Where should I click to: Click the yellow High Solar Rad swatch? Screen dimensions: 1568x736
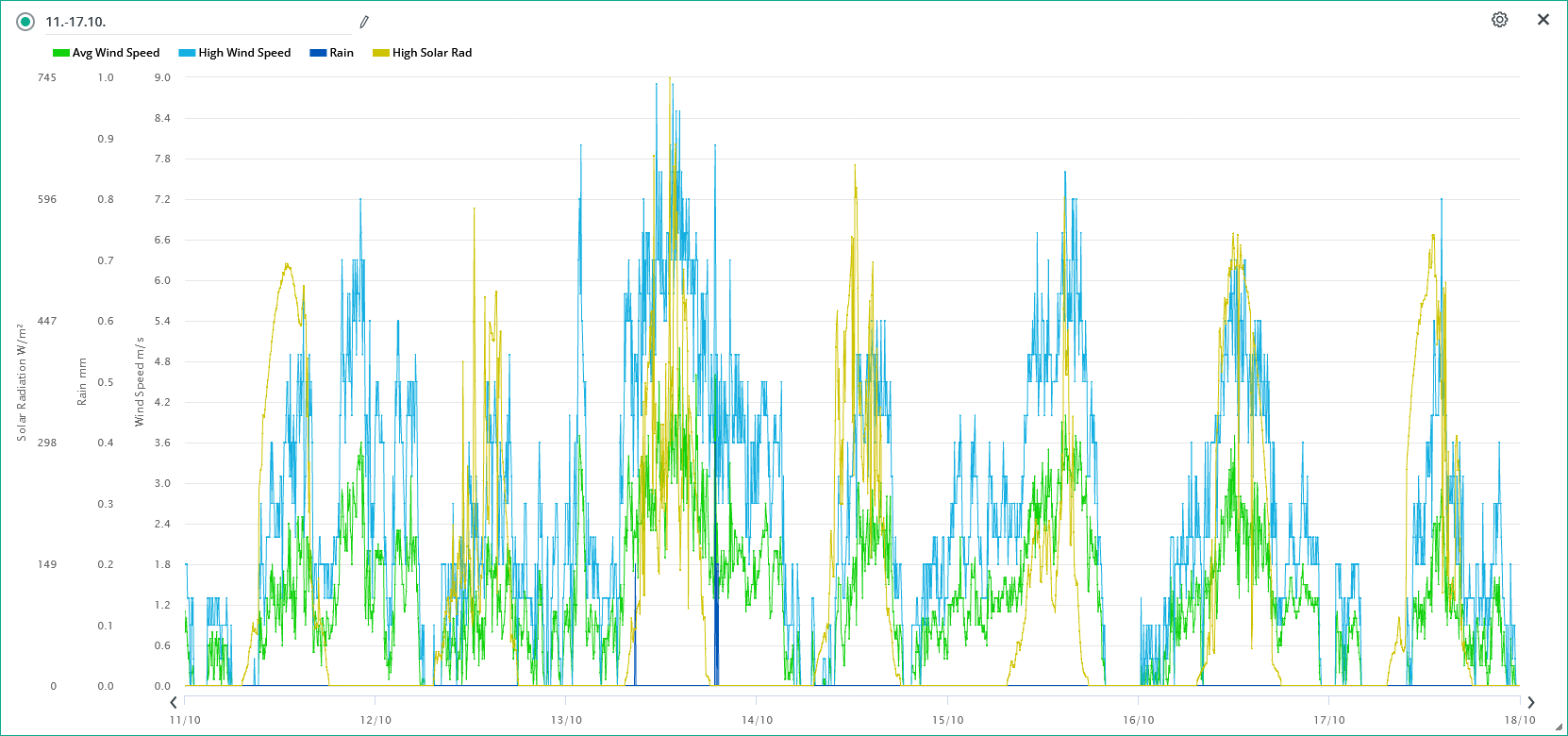(381, 53)
